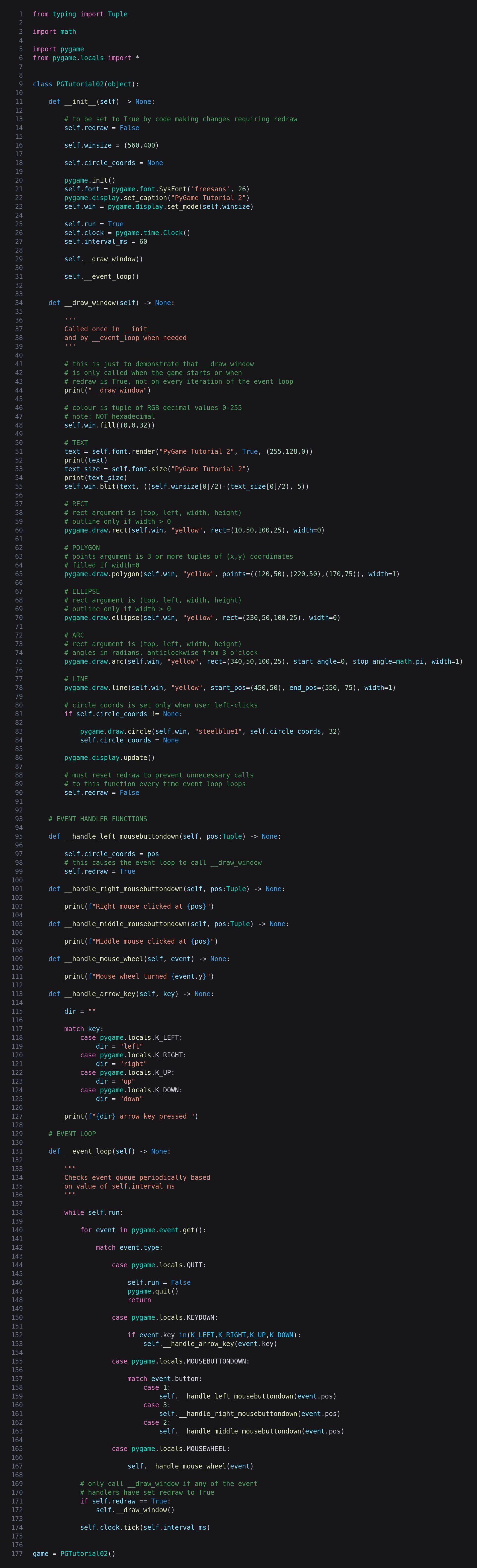Screen dimensions: 477x1568
Task: Click the pygame.display.update() call
Action: [x=110, y=757]
